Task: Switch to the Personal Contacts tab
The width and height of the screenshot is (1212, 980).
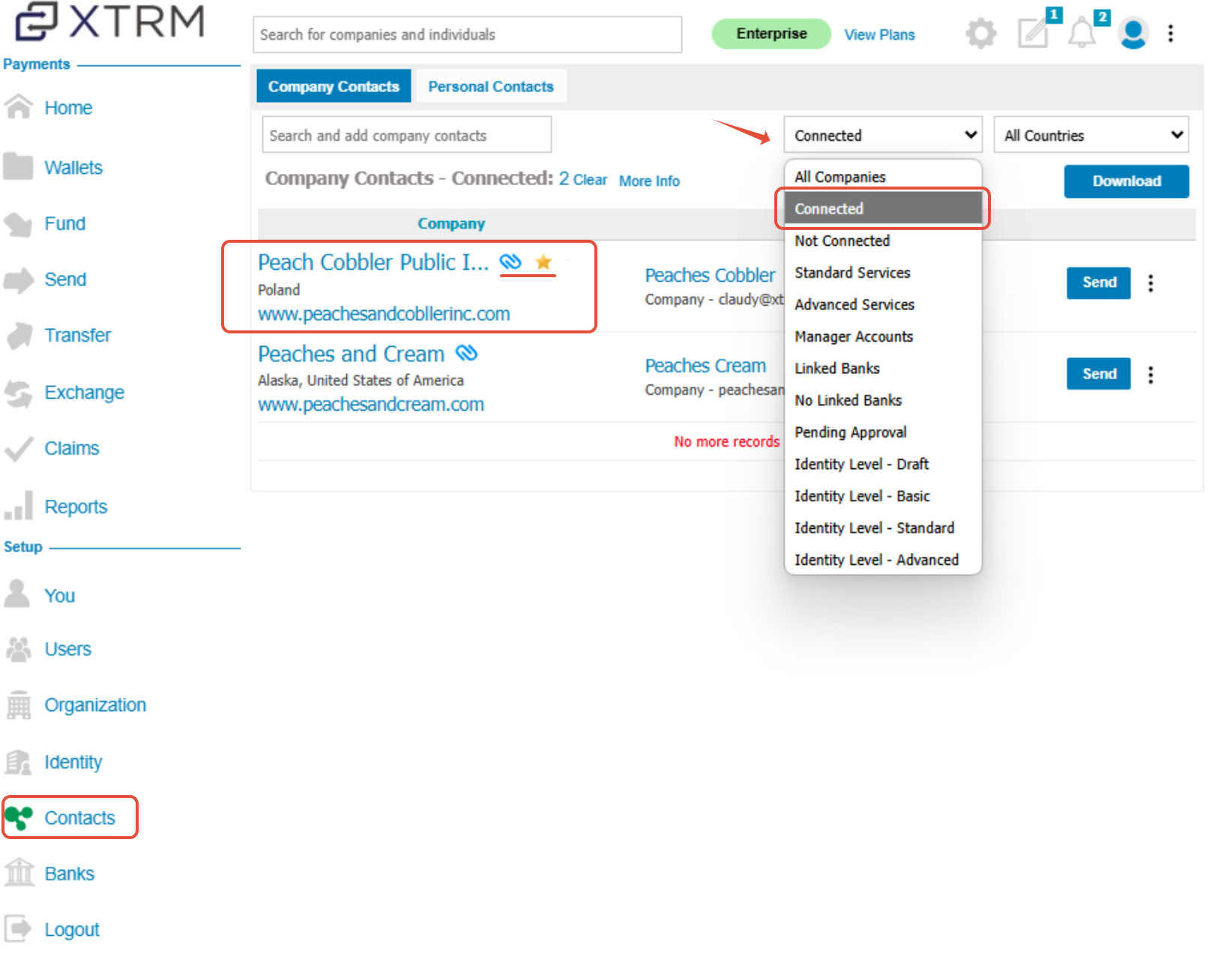Action: [x=491, y=86]
